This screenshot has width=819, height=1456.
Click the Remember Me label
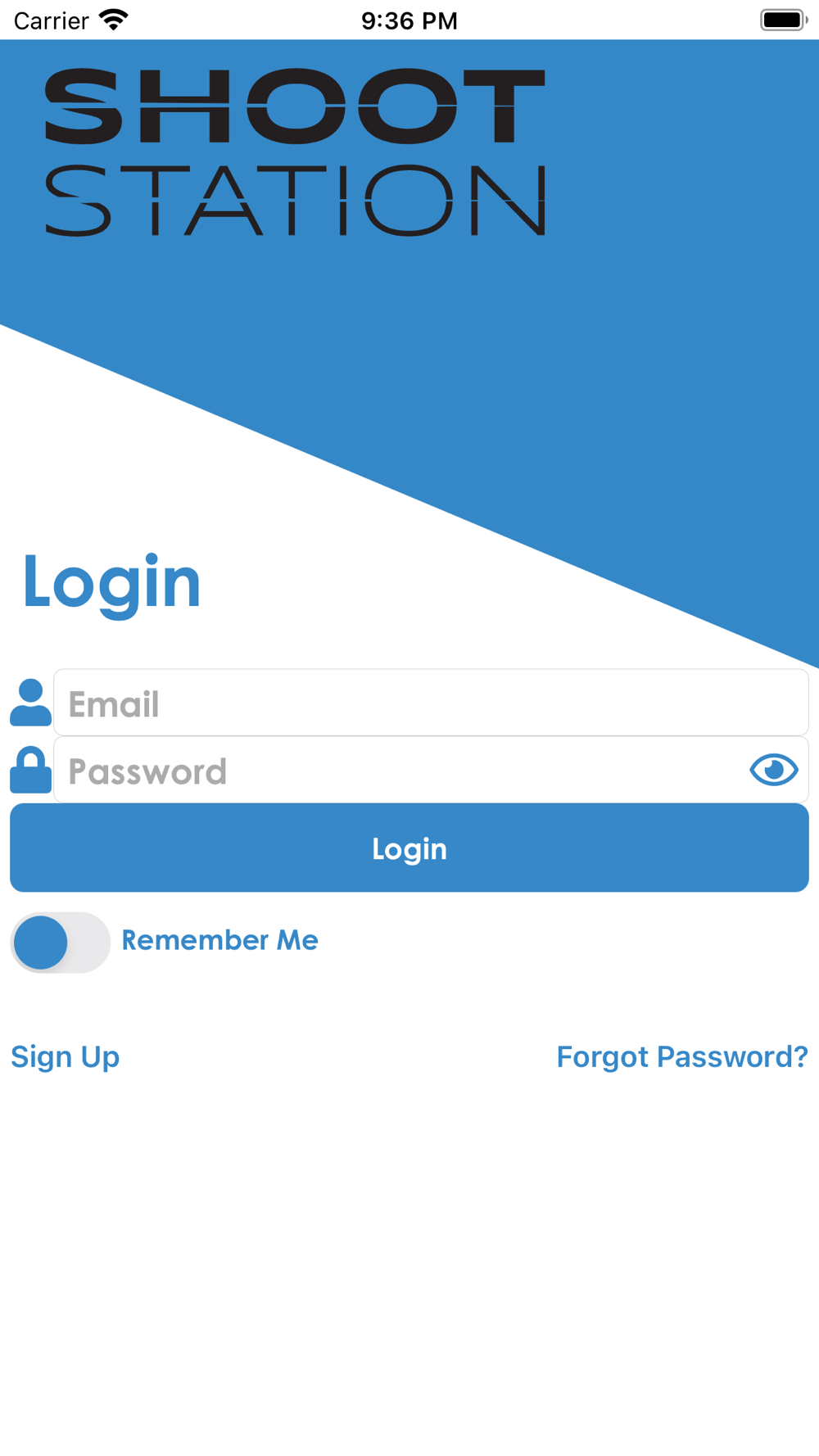click(219, 940)
